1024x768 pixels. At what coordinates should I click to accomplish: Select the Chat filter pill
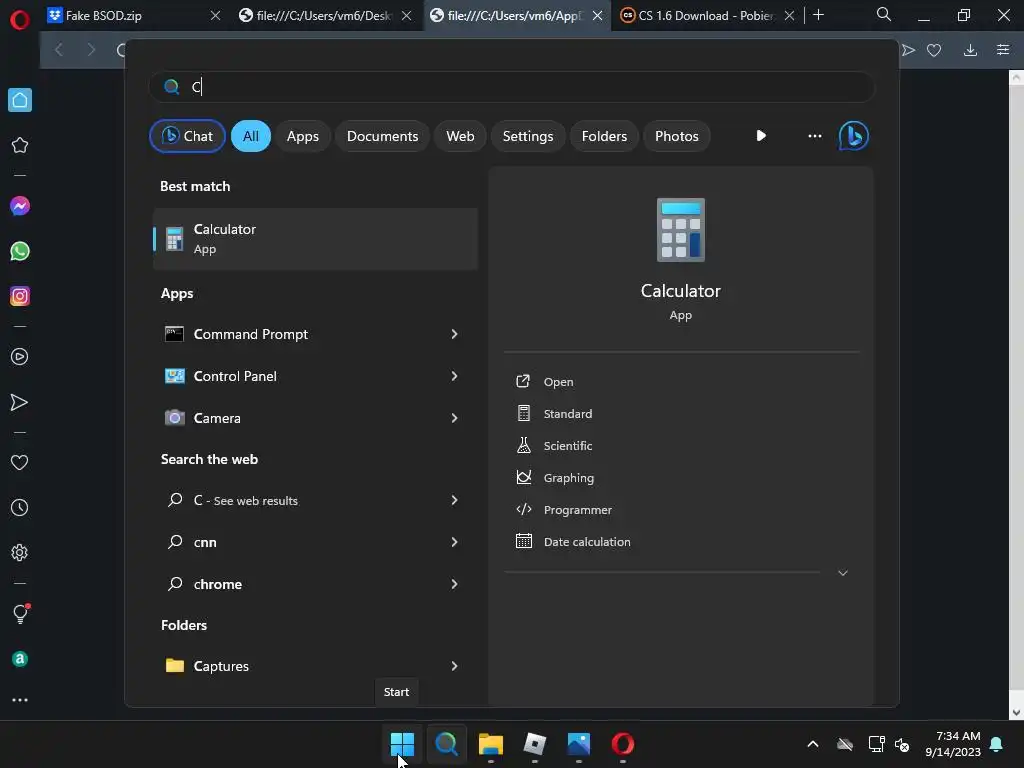click(187, 136)
